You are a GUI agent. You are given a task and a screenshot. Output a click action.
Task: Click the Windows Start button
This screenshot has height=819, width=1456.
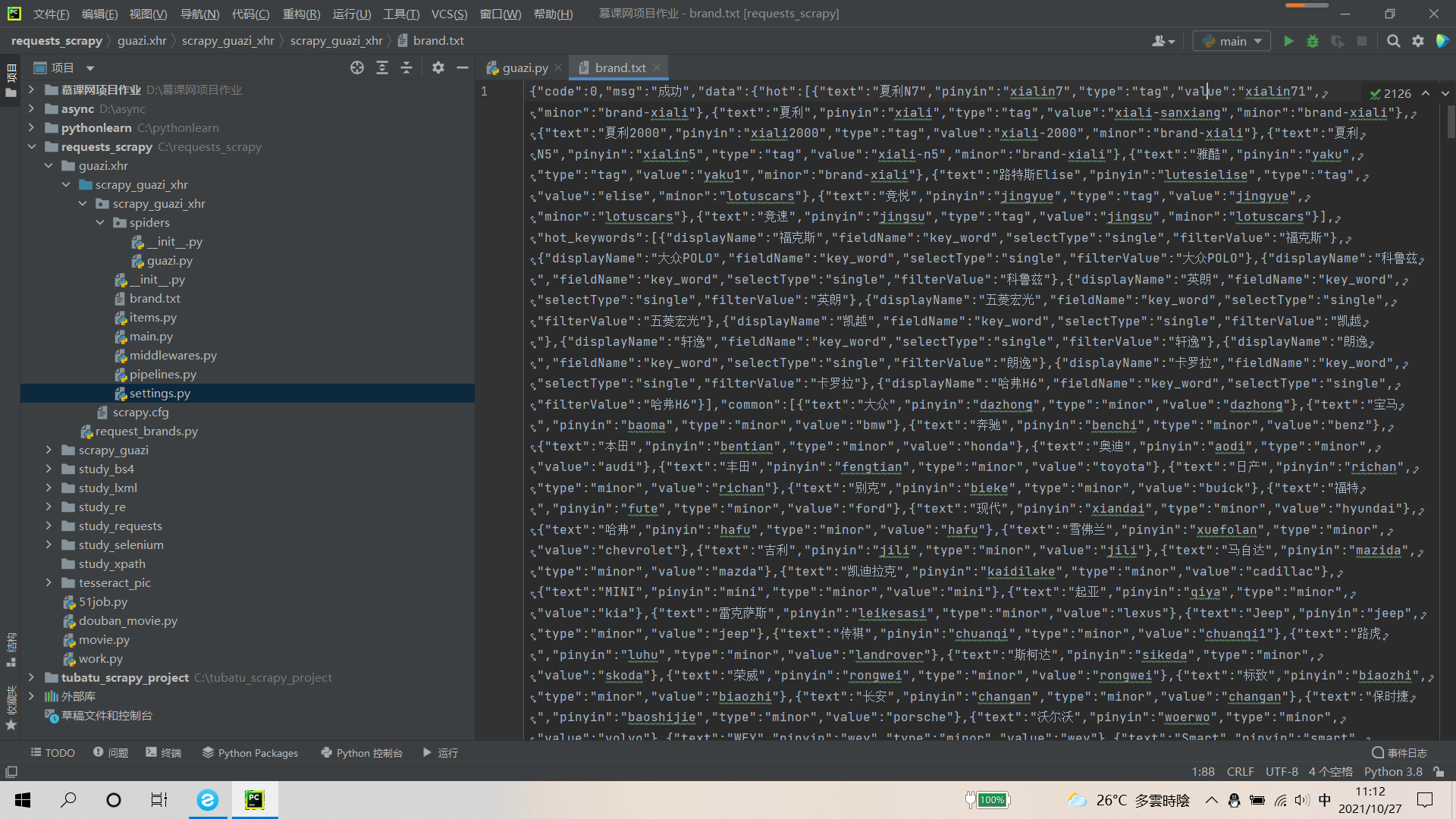[x=23, y=799]
